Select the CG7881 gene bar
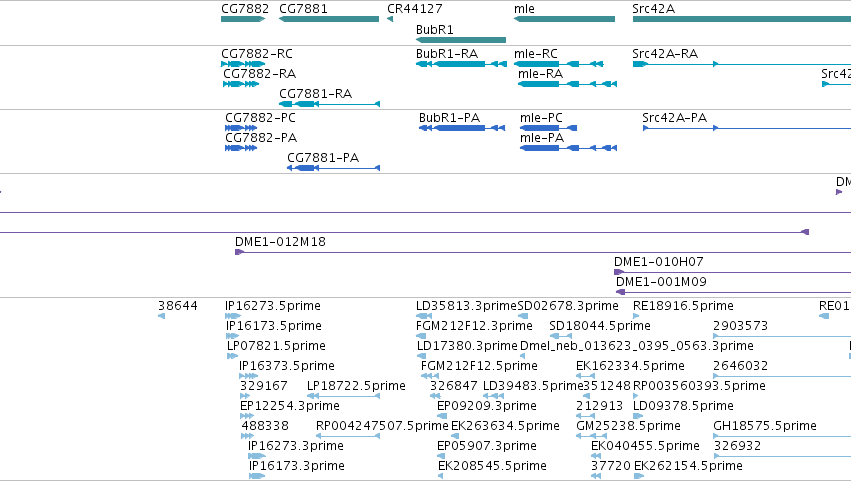The height and width of the screenshot is (481, 851). [329, 19]
